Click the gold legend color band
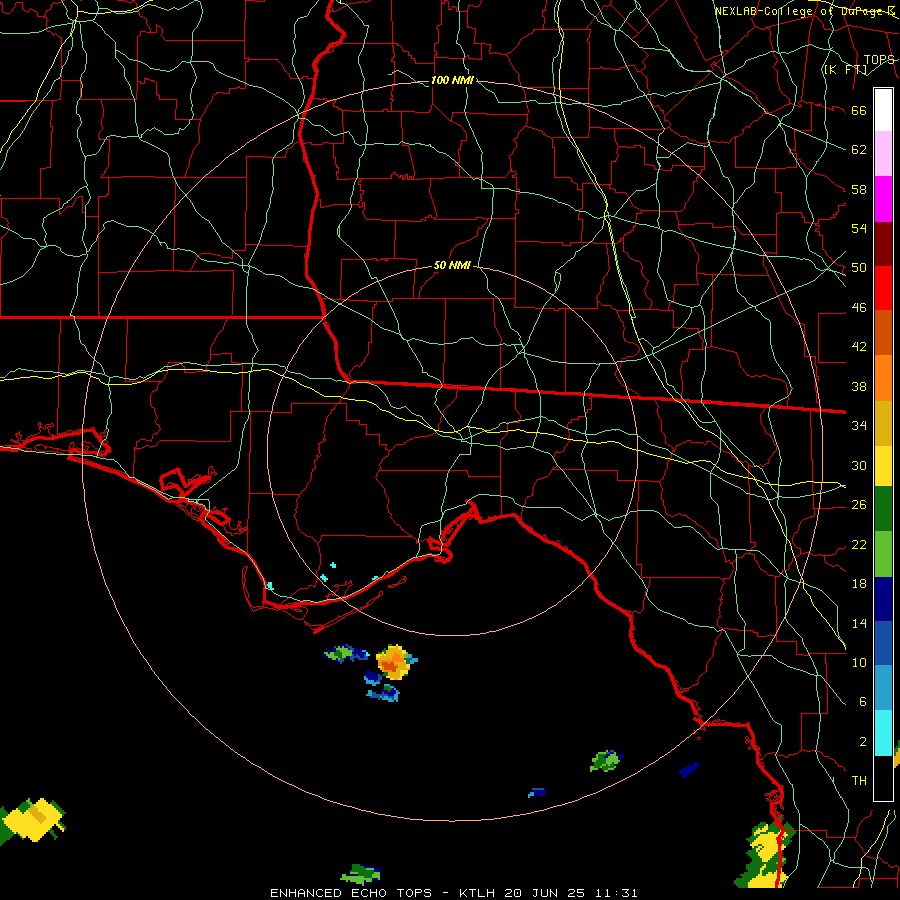Viewport: 900px width, 900px height. click(x=883, y=423)
